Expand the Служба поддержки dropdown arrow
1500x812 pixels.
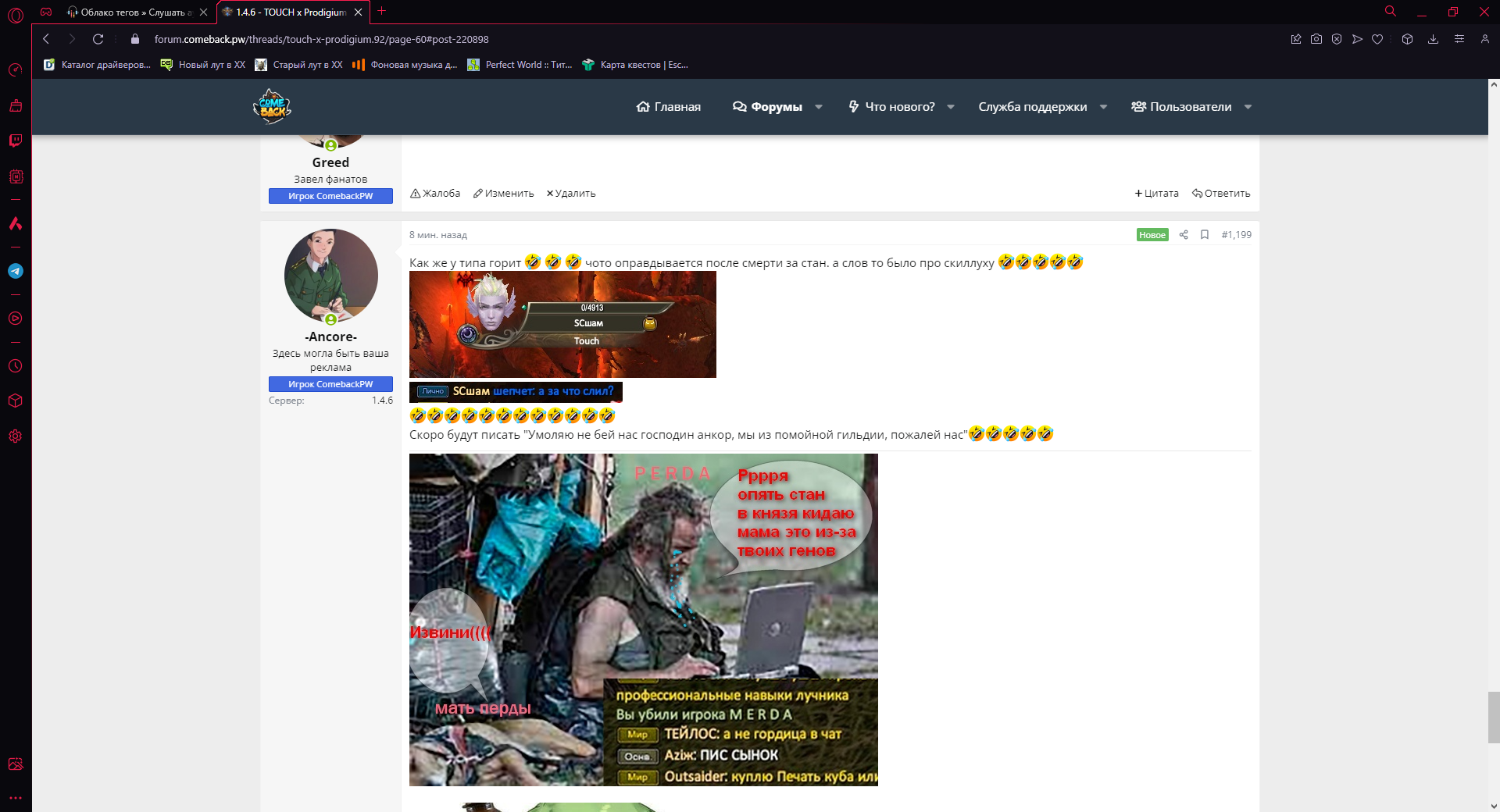coord(1103,107)
